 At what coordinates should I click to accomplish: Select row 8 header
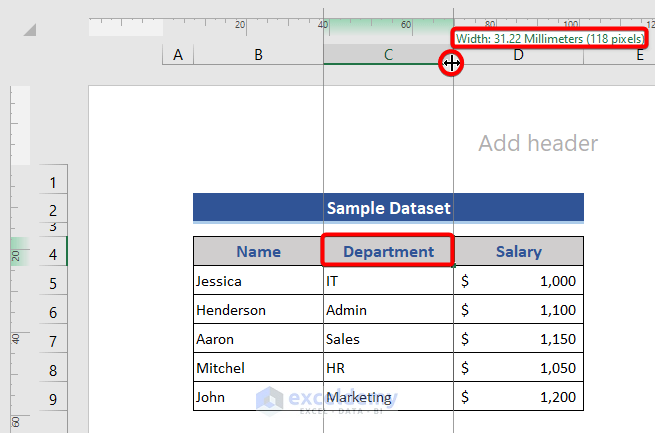click(53, 367)
